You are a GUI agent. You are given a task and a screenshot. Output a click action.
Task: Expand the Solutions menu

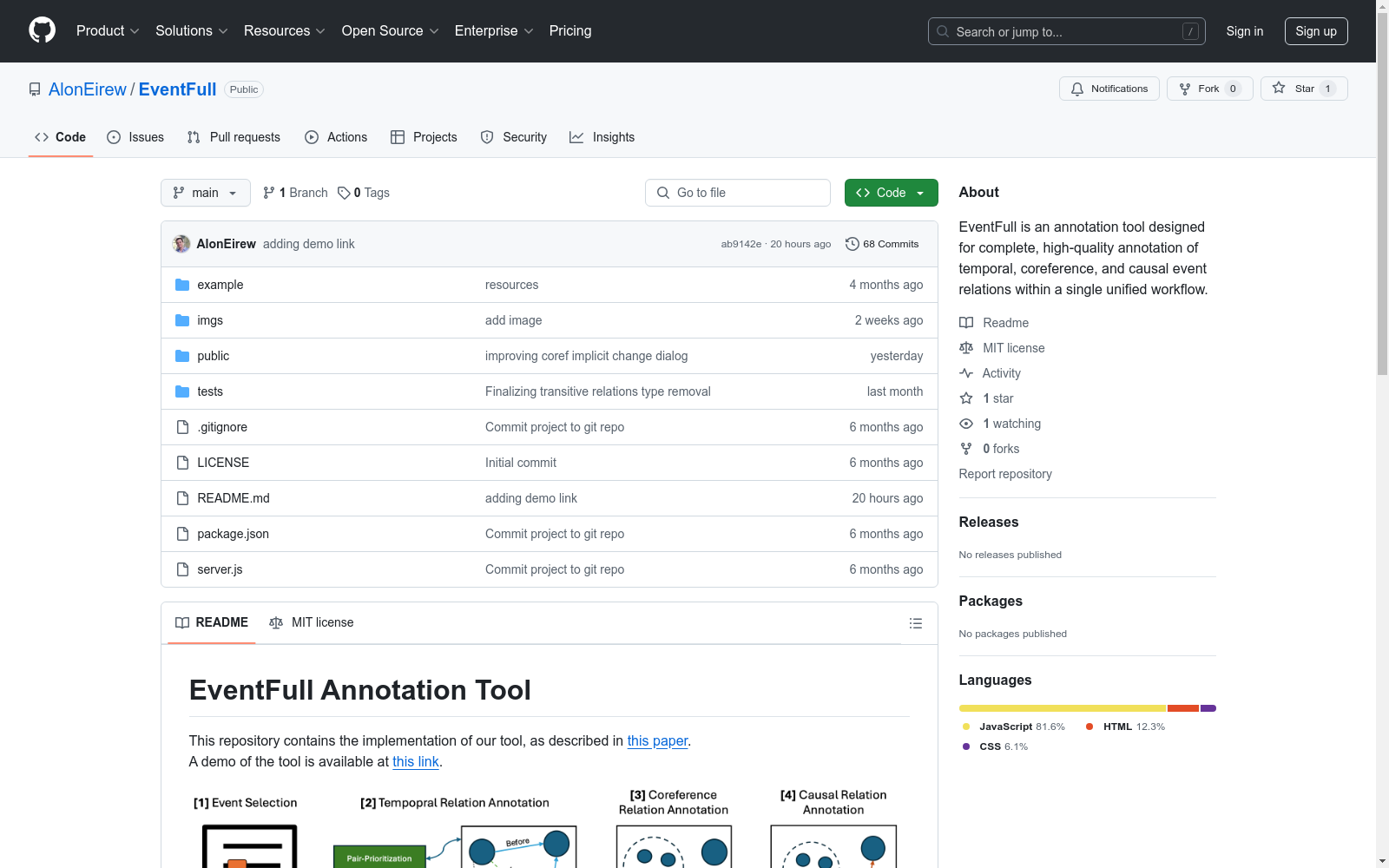[192, 30]
